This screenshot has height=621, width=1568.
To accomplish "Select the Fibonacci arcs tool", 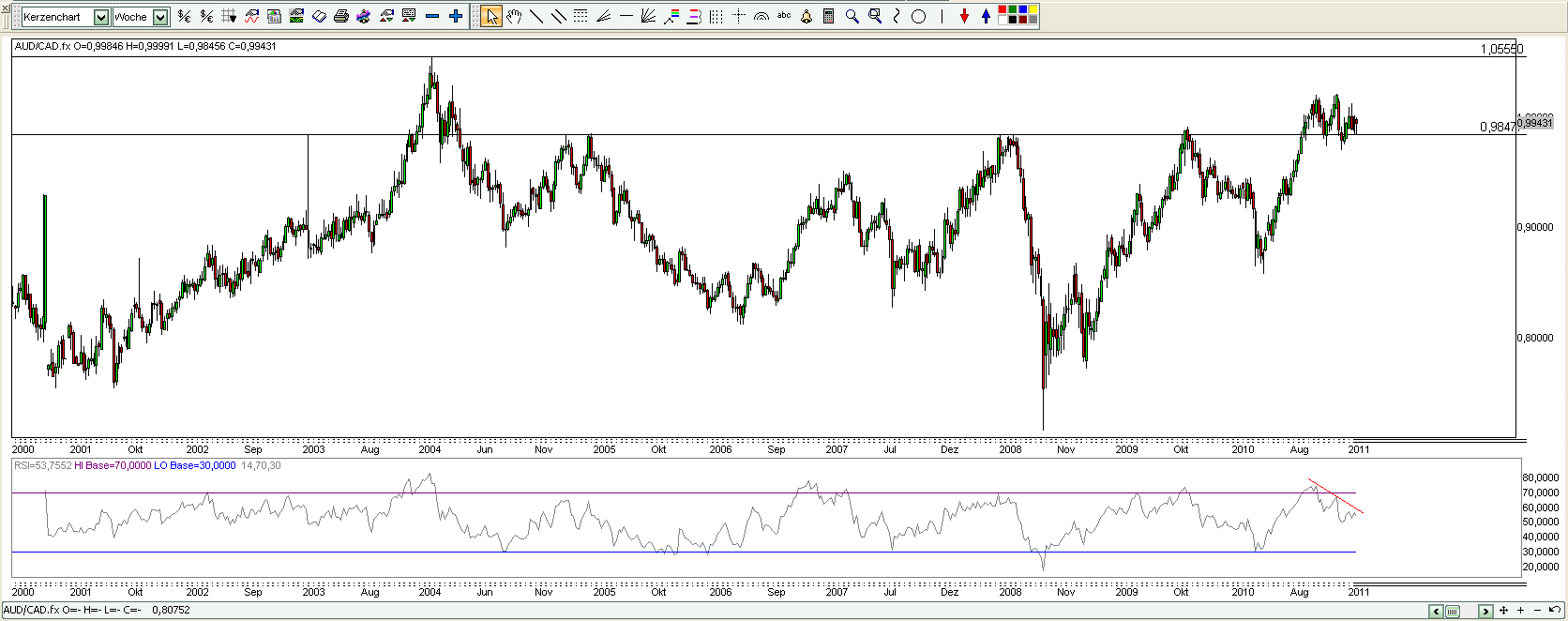I will tap(761, 16).
